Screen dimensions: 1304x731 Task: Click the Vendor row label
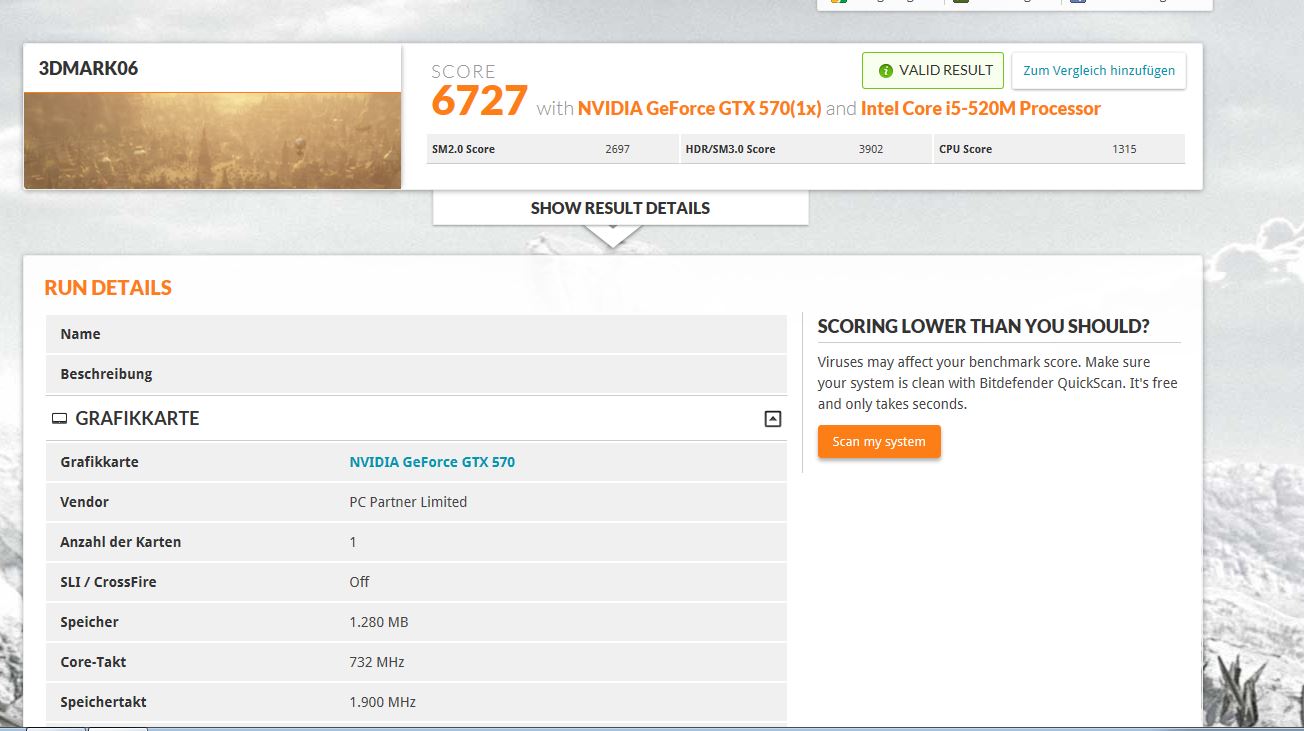[84, 502]
